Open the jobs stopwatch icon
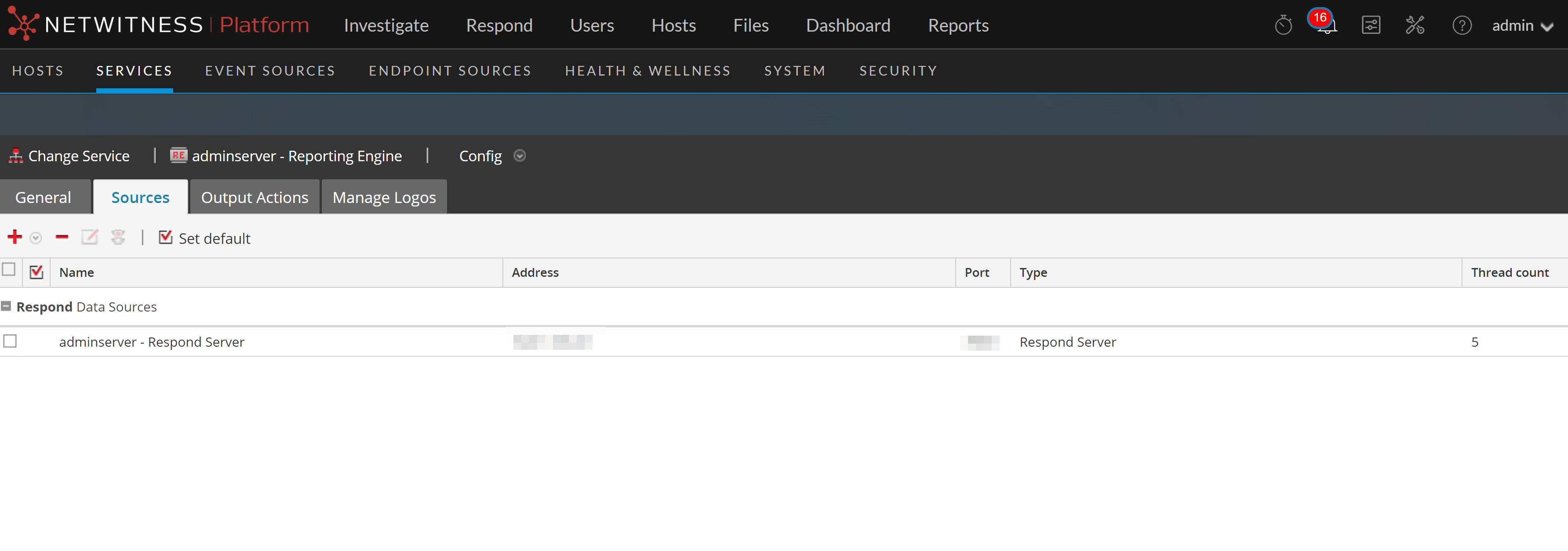 tap(1283, 25)
